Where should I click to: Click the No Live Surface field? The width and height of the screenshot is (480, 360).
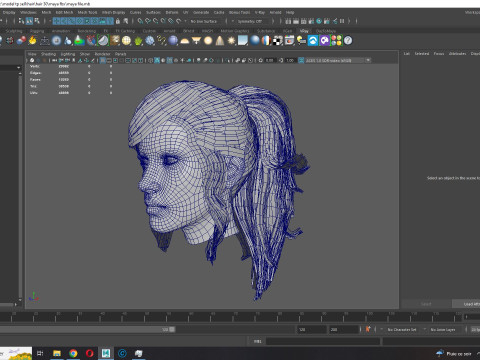coord(204,21)
